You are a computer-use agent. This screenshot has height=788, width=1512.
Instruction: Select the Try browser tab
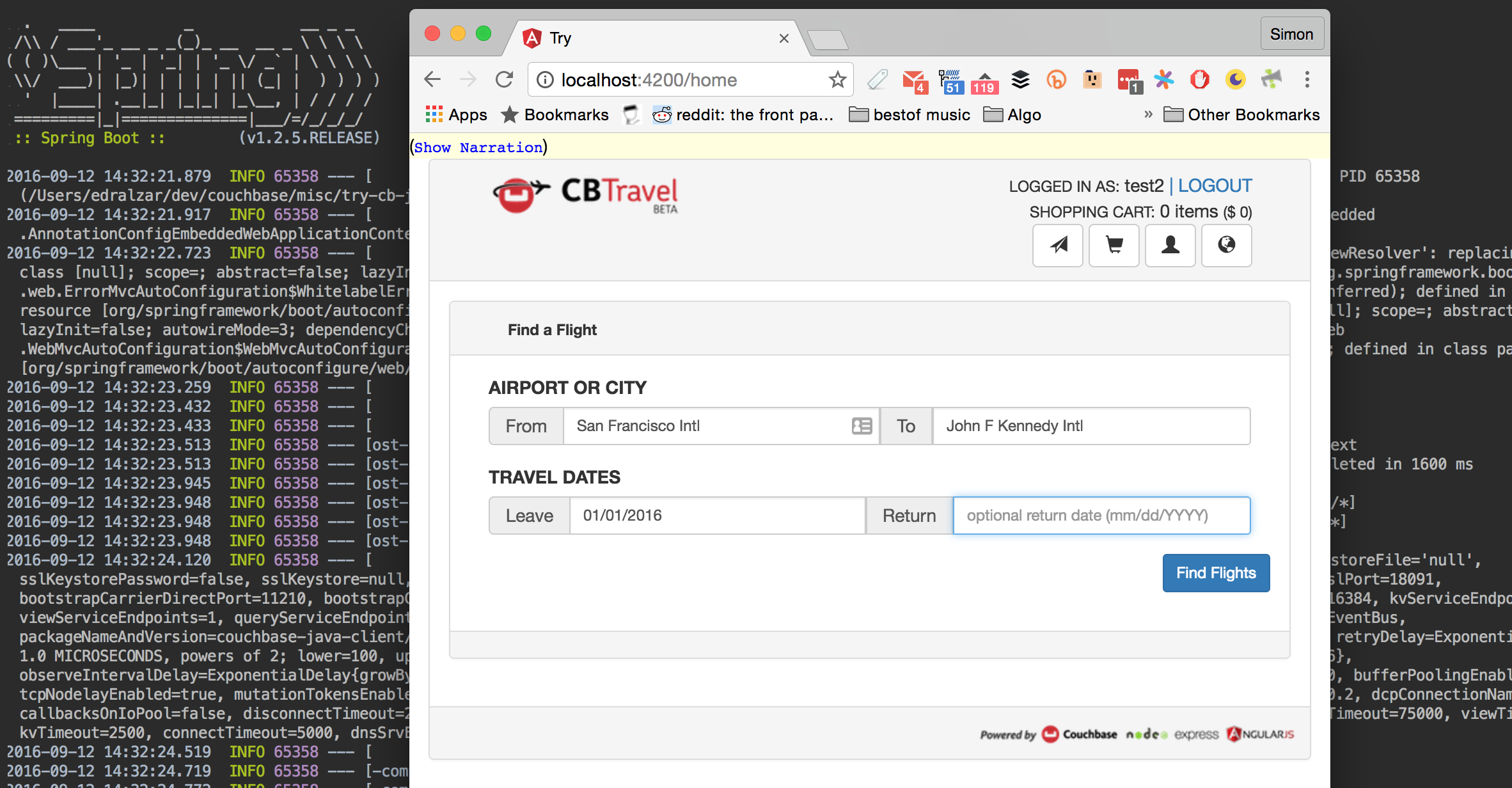tap(640, 38)
